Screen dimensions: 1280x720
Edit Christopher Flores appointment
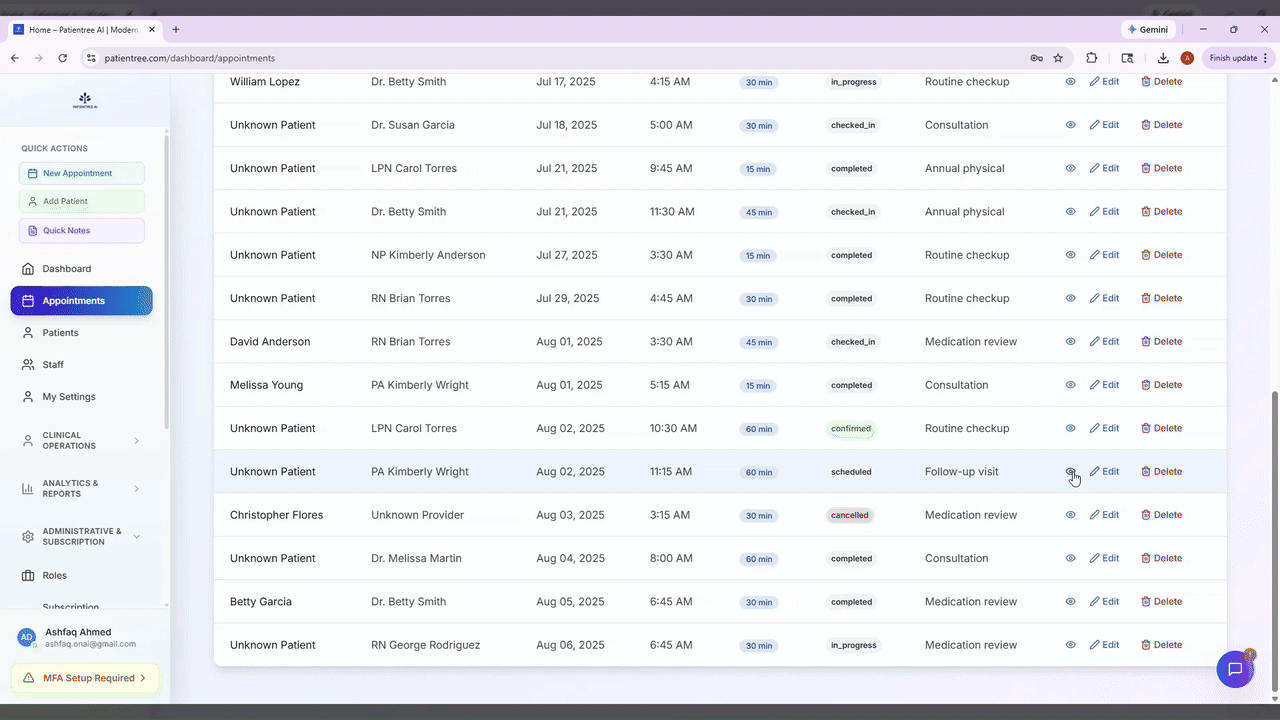coord(1104,515)
